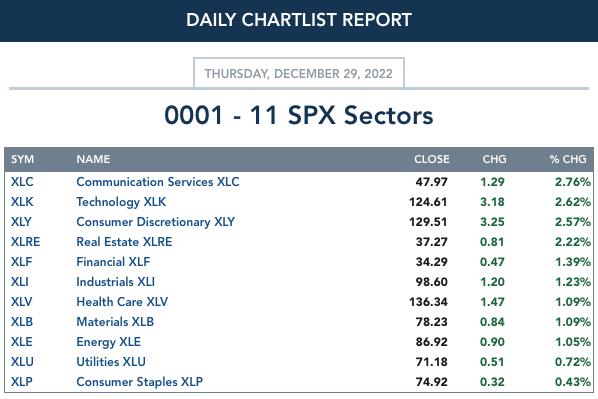Open Health Care XLV link
The image size is (598, 399).
(122, 302)
